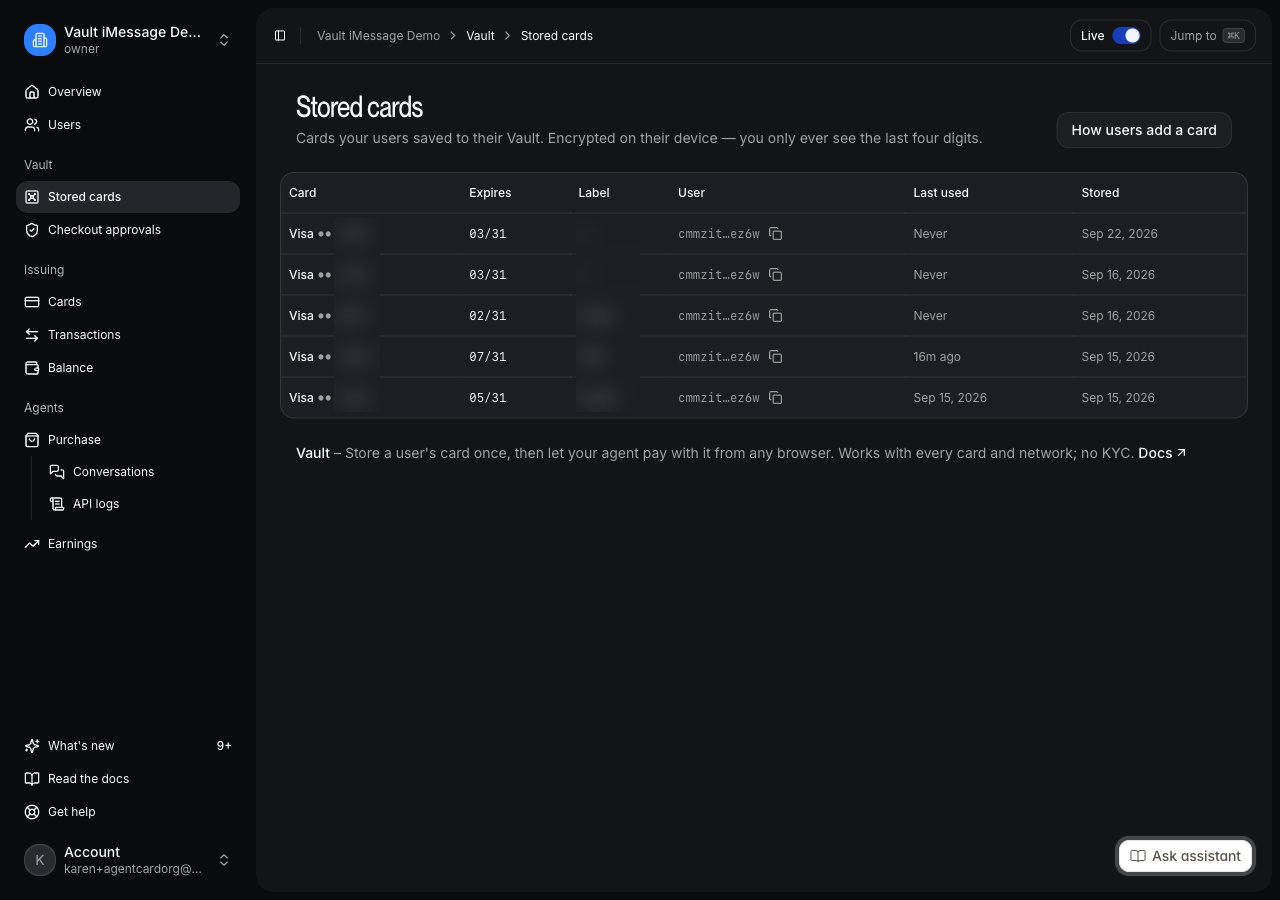Open Purchase agent section
The image size is (1280, 900).
pos(128,440)
